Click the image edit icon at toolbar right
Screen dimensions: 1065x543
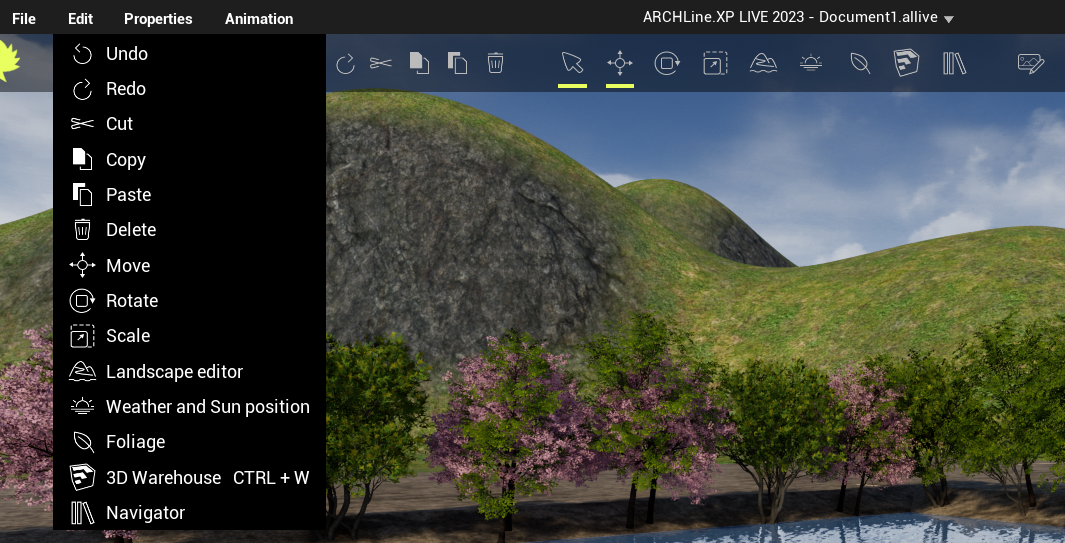click(1031, 63)
